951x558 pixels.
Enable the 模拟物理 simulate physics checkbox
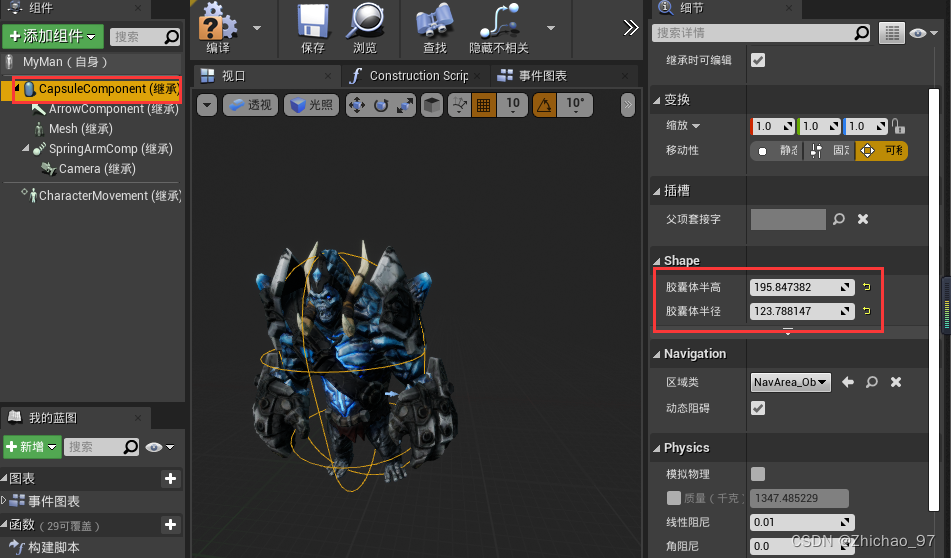[758, 474]
